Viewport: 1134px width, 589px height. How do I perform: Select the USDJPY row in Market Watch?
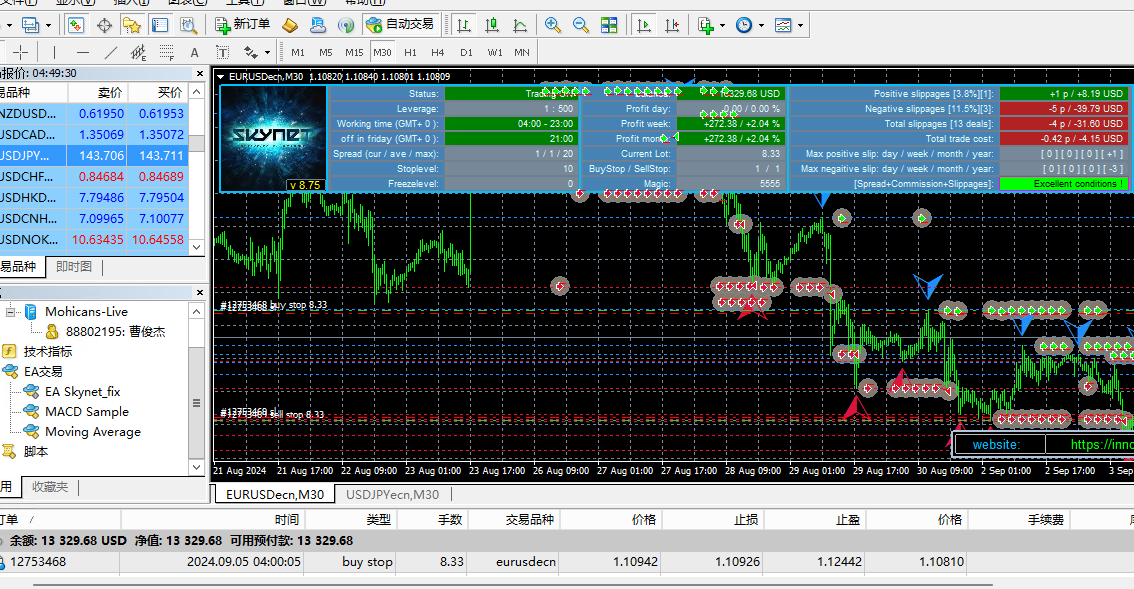(x=94, y=156)
